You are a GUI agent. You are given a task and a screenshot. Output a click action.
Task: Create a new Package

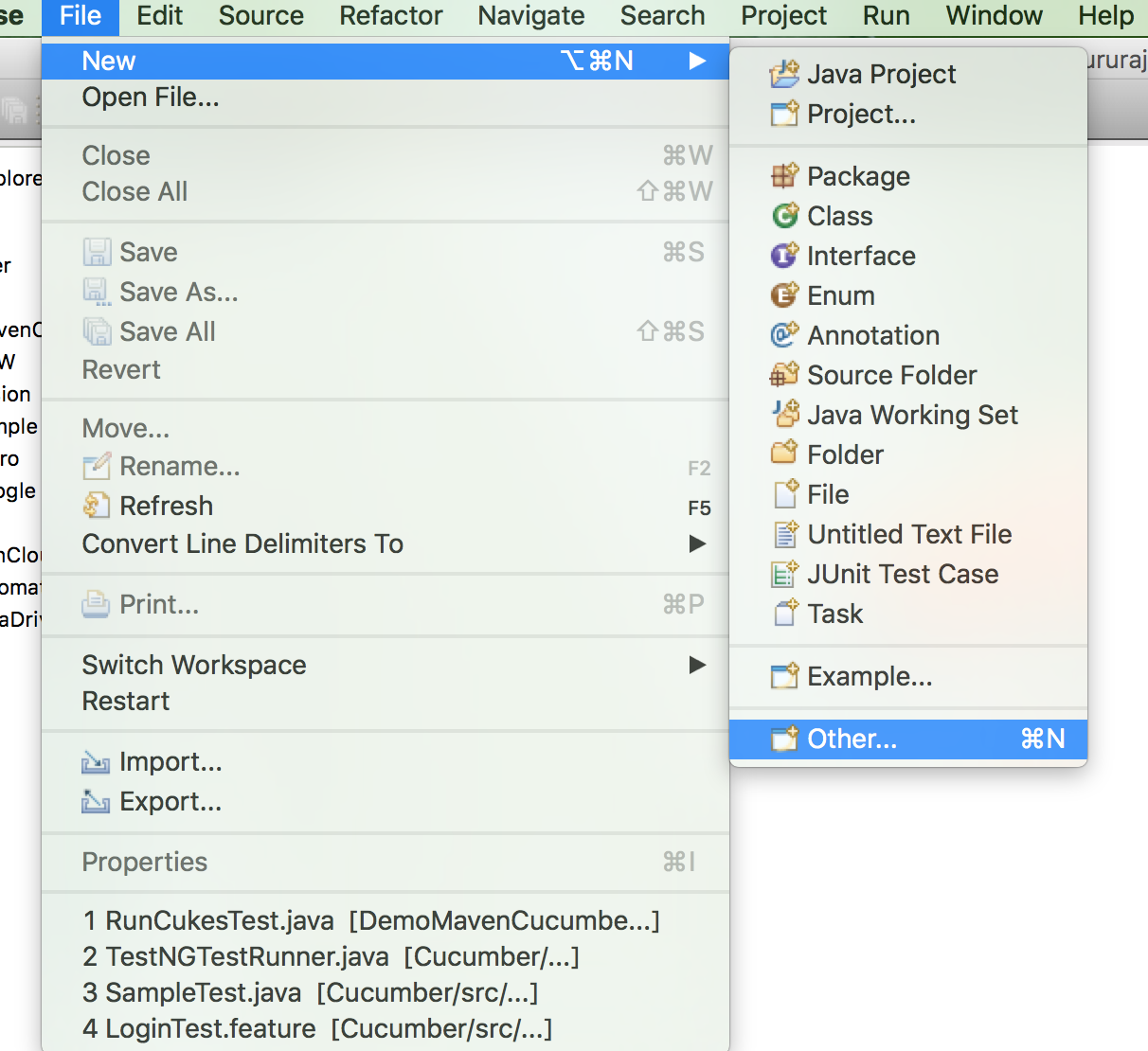[857, 176]
